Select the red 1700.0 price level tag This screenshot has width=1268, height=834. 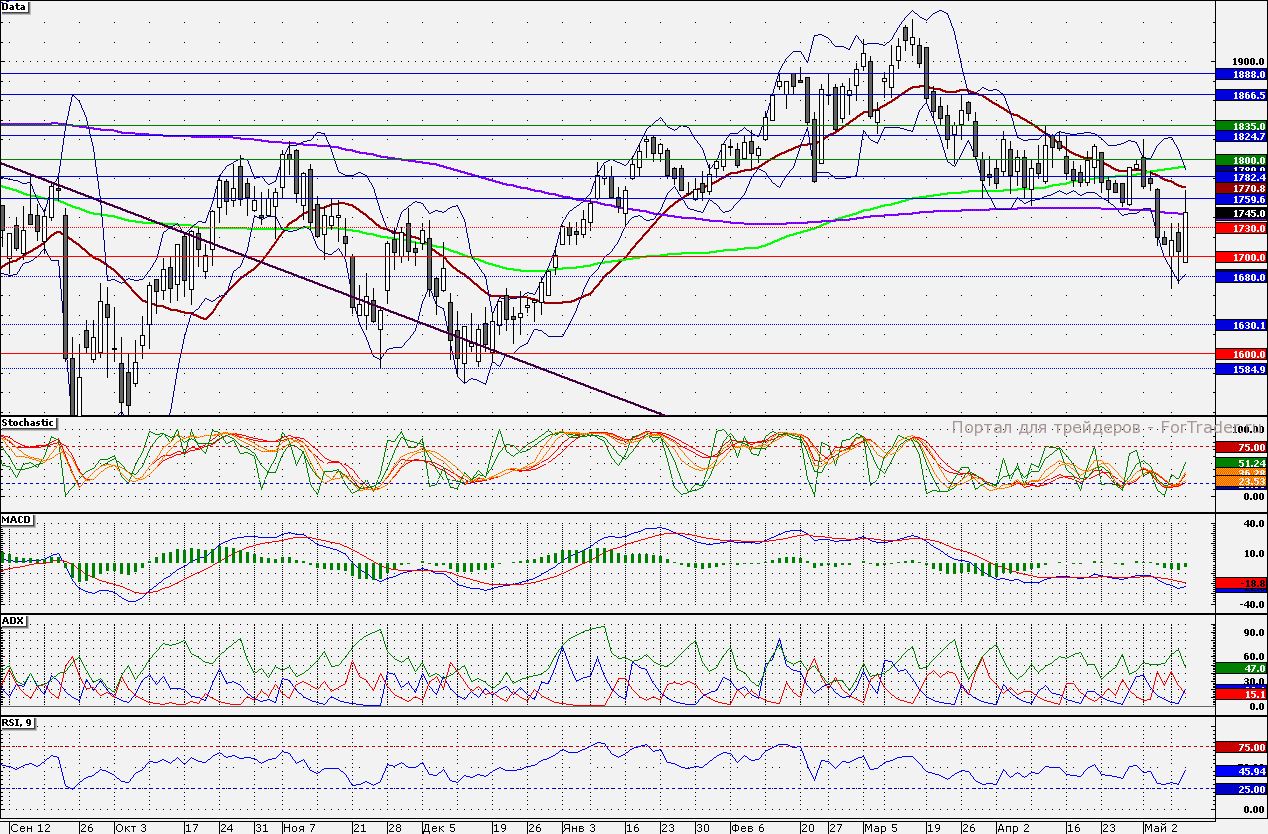coord(1241,258)
